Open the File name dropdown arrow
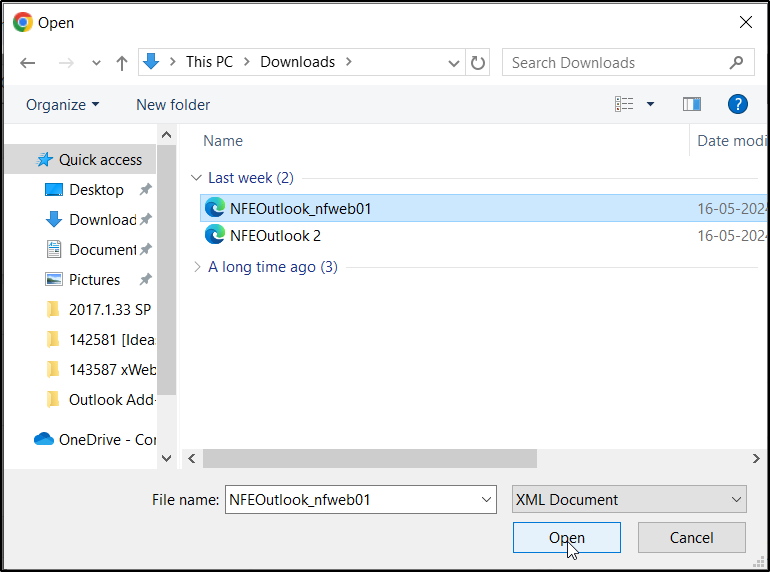 coord(487,499)
